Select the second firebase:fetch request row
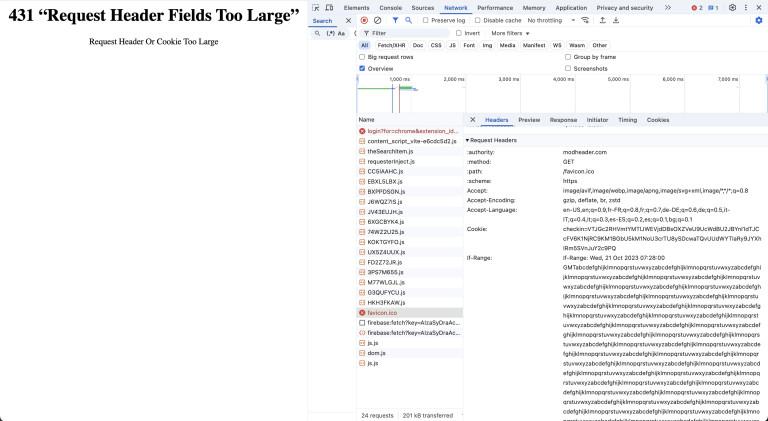The width and height of the screenshot is (768, 421). (x=409, y=333)
